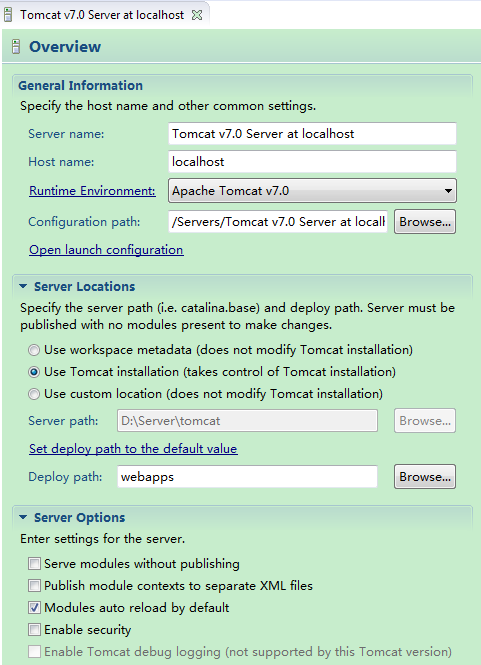
Task: Toggle the Enable security checkbox
Action: click(x=34, y=630)
